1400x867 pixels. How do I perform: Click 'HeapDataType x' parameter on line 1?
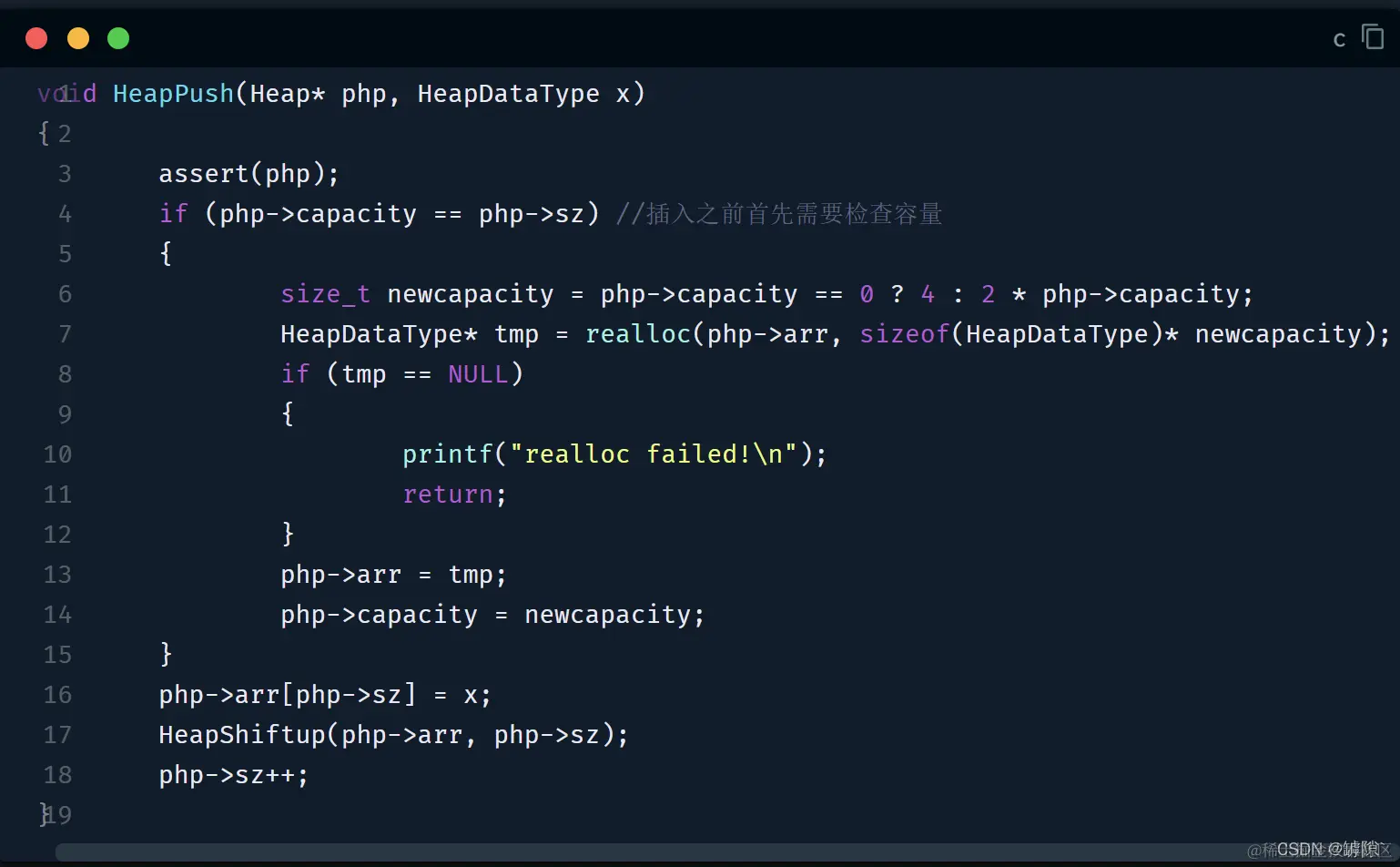tap(523, 94)
